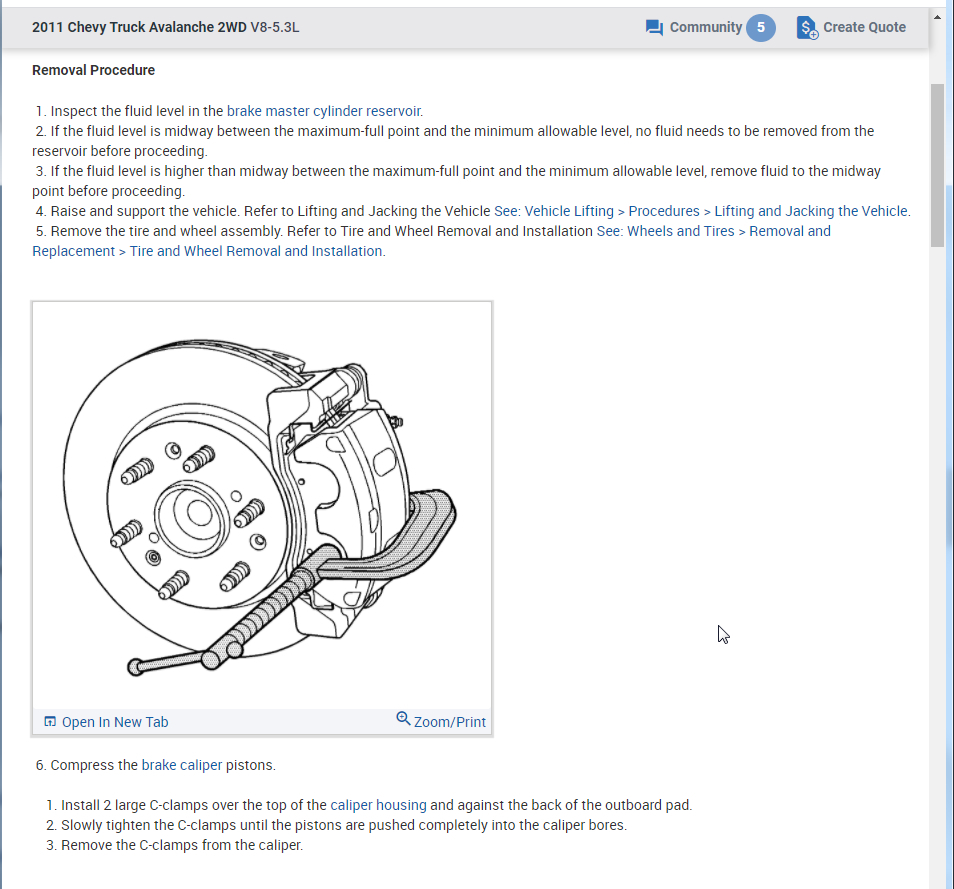Click Create Quote label
954x889 pixels.
pyautogui.click(x=864, y=27)
